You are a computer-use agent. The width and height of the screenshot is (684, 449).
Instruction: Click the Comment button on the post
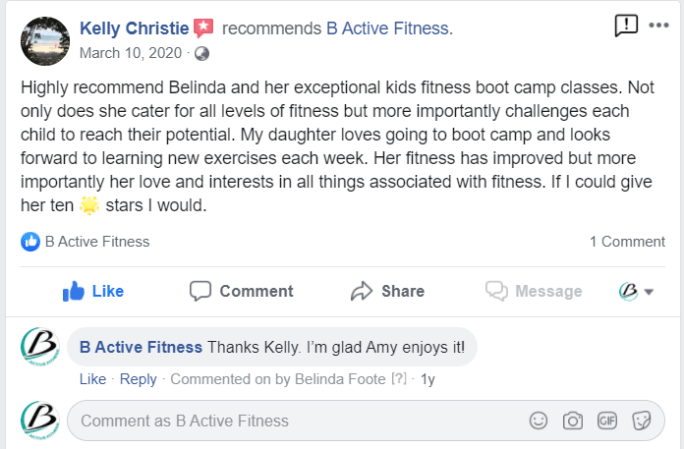coord(242,291)
